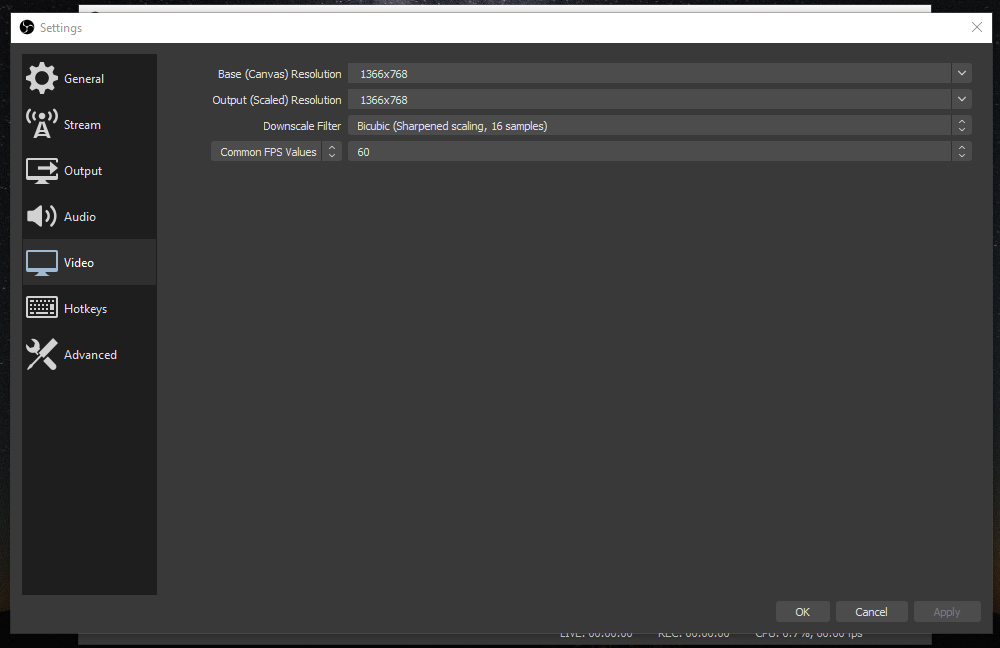The width and height of the screenshot is (1000, 648).
Task: Open the Common FPS Values type selector
Action: click(x=276, y=152)
